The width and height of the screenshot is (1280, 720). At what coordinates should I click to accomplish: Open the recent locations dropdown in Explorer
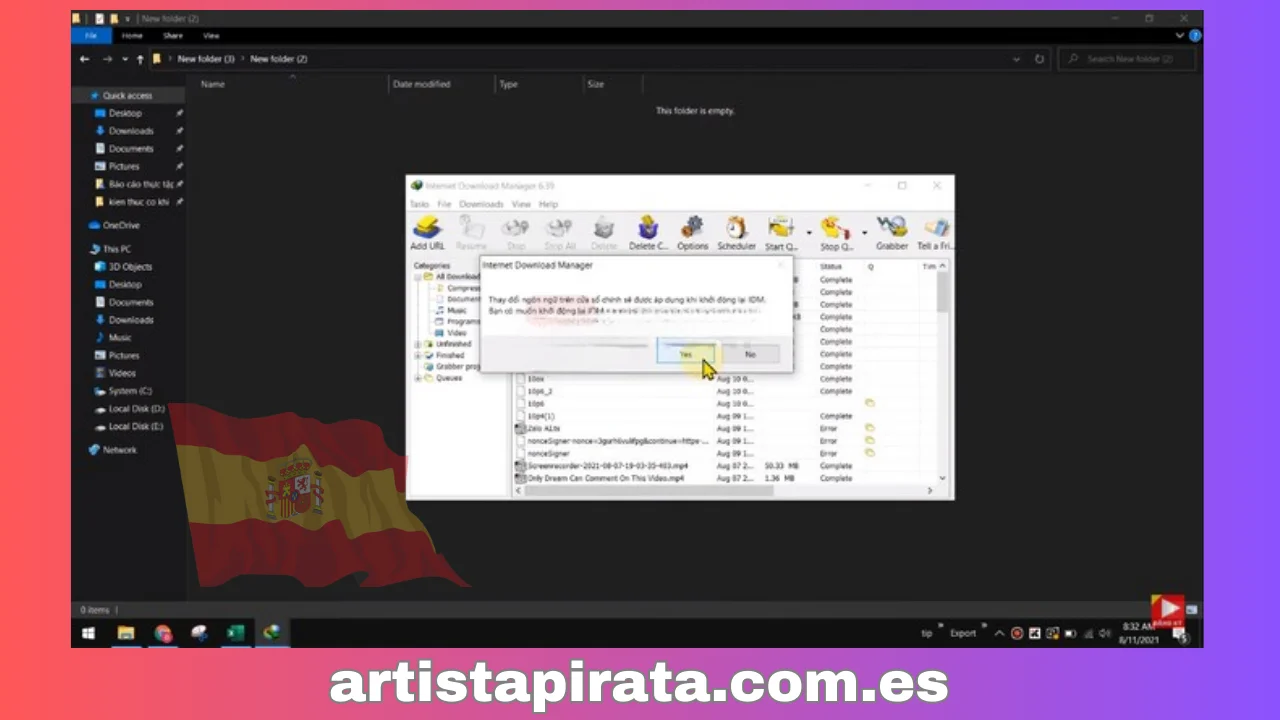coord(124,59)
